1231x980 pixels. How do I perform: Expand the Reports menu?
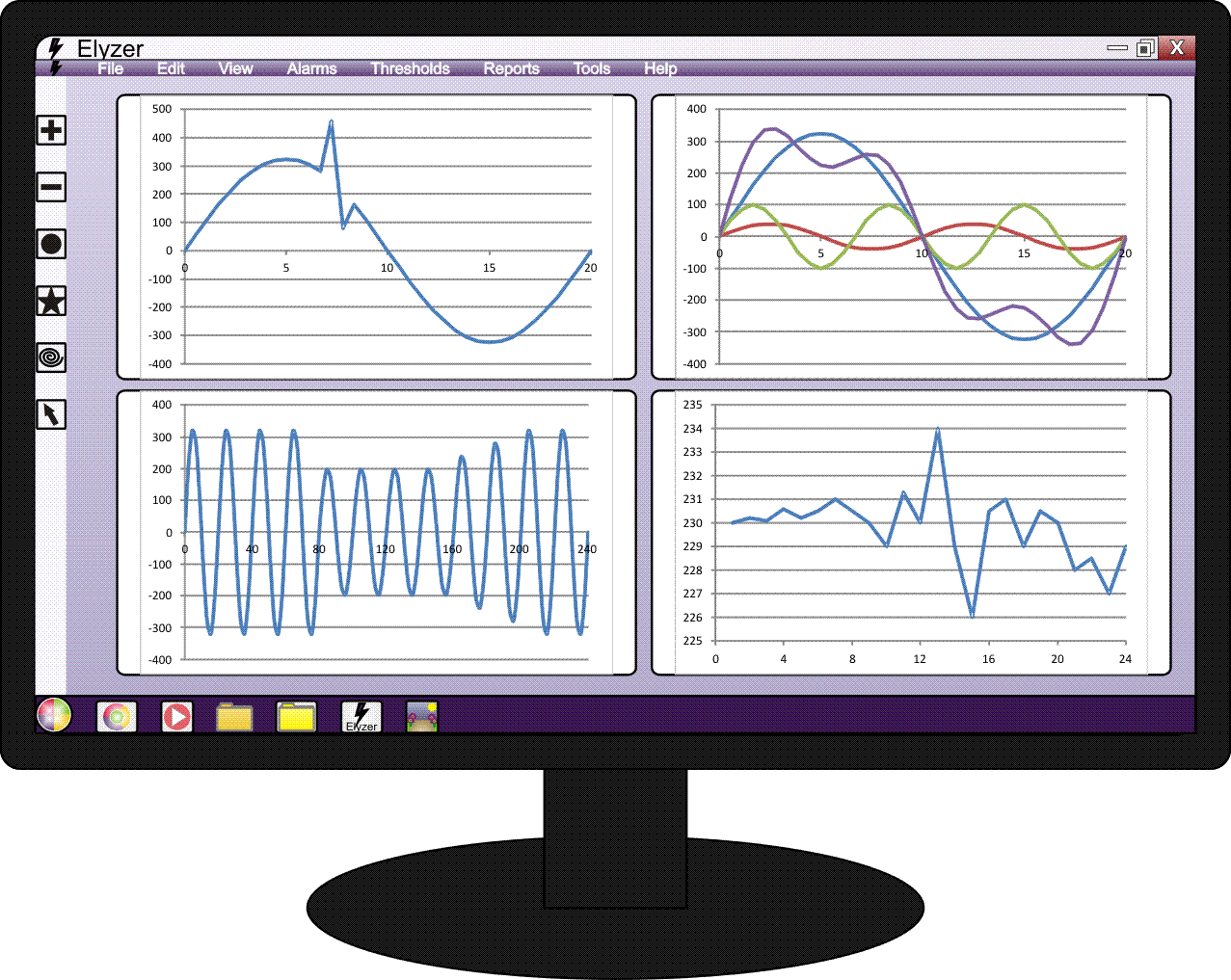[x=511, y=69]
